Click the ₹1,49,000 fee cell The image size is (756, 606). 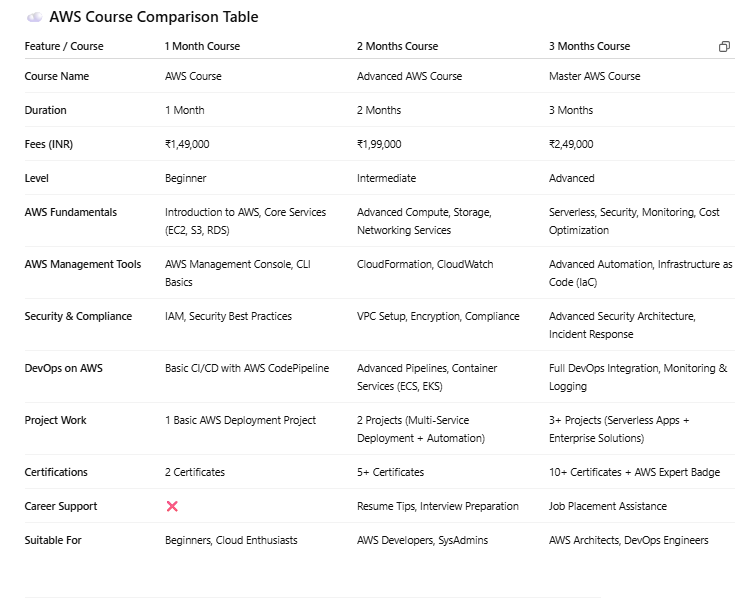[187, 144]
